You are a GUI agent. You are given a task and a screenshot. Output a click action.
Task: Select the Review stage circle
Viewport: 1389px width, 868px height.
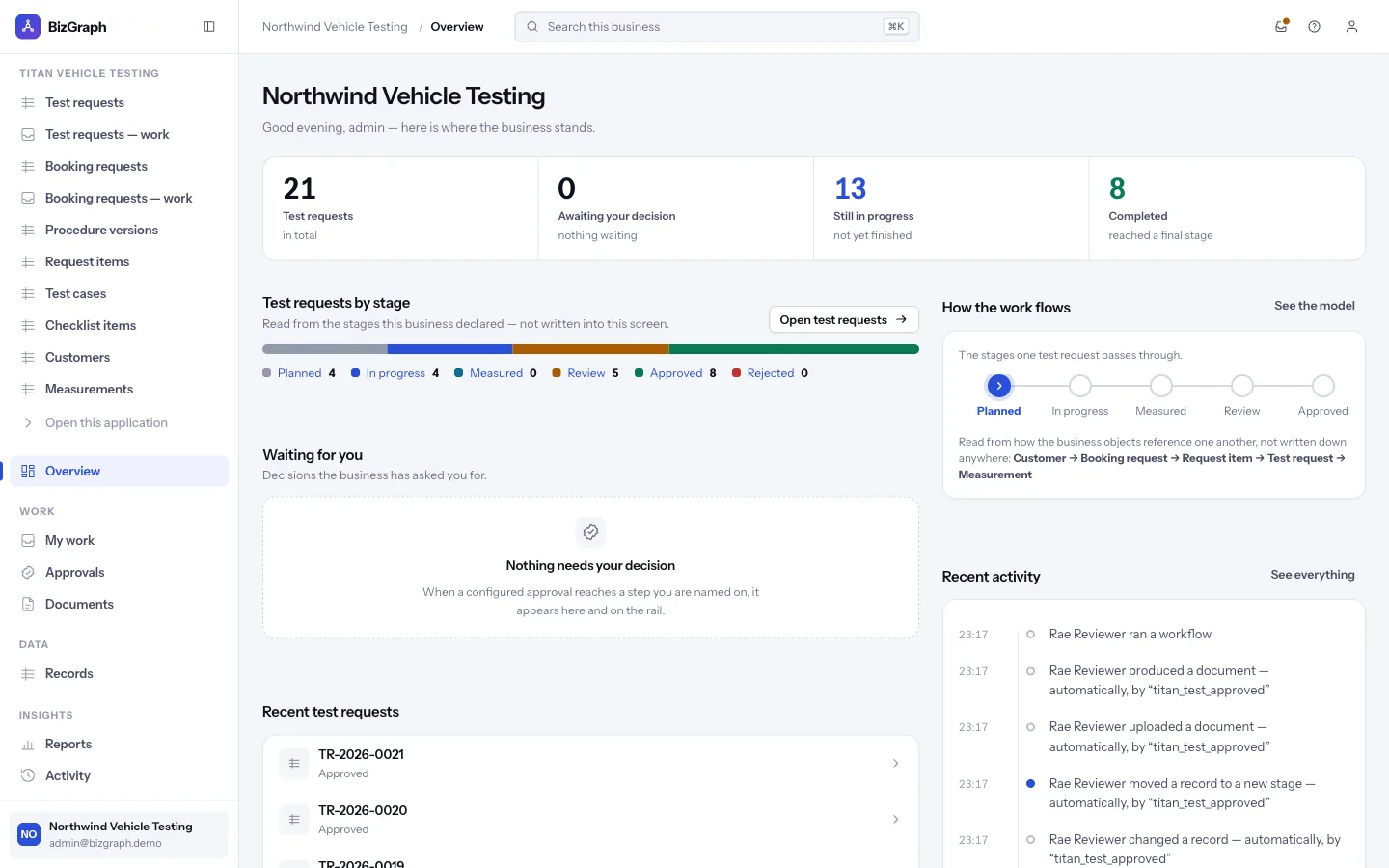(1242, 386)
